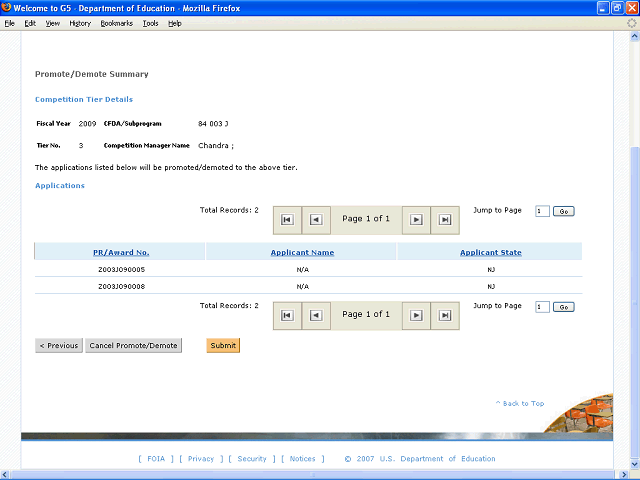
Task: Click the Submit button
Action: coord(223,345)
